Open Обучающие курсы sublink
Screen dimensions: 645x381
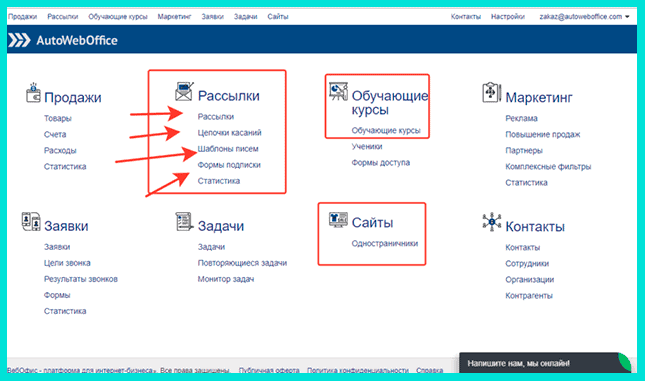pyautogui.click(x=386, y=131)
